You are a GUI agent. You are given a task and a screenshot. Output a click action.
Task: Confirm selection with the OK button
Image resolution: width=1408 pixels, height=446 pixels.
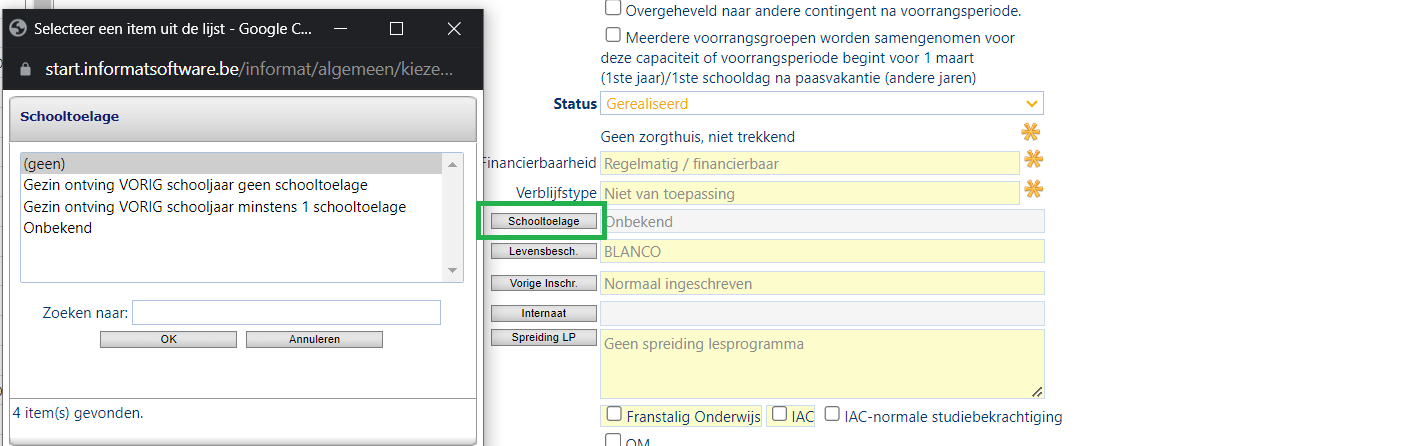168,339
